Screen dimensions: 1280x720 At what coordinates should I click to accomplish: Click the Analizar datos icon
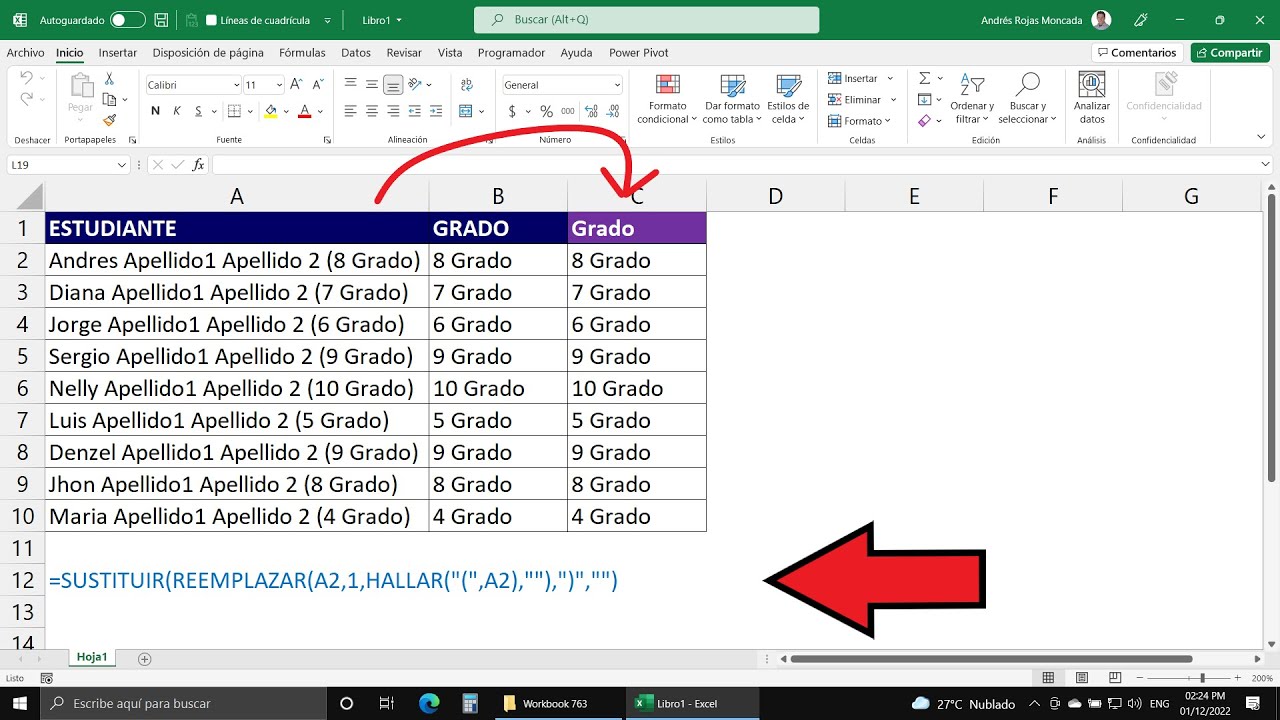click(1092, 98)
